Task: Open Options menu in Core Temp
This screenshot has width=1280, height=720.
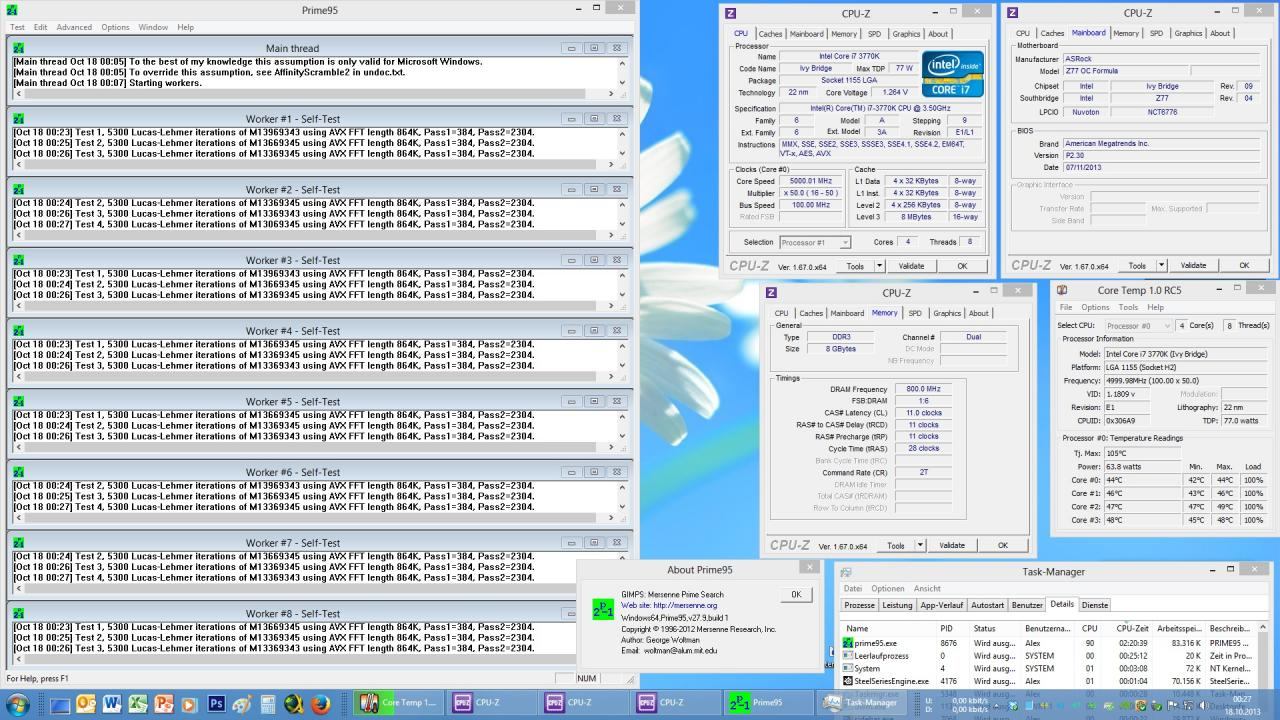Action: point(1095,307)
